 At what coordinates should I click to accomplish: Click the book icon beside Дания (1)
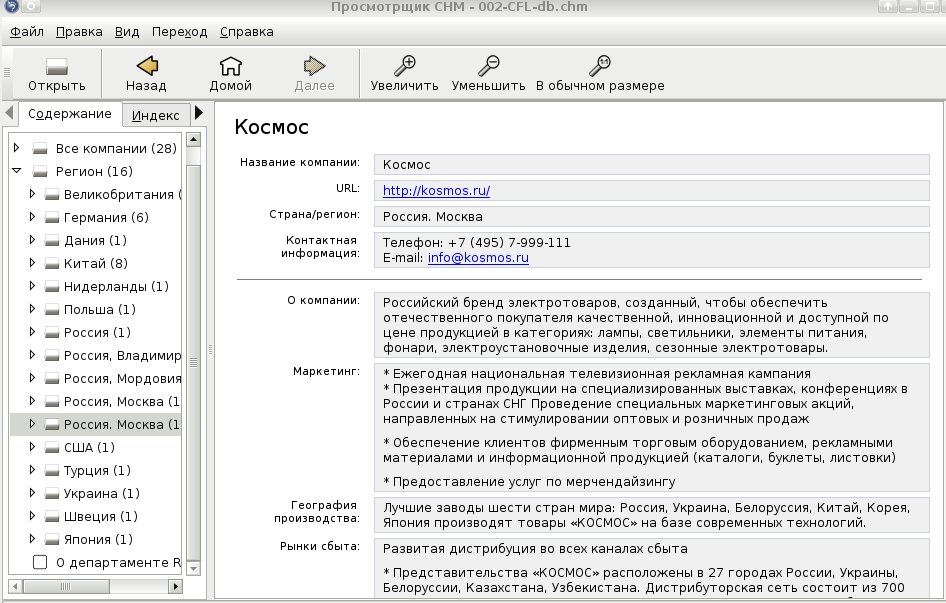(x=52, y=240)
